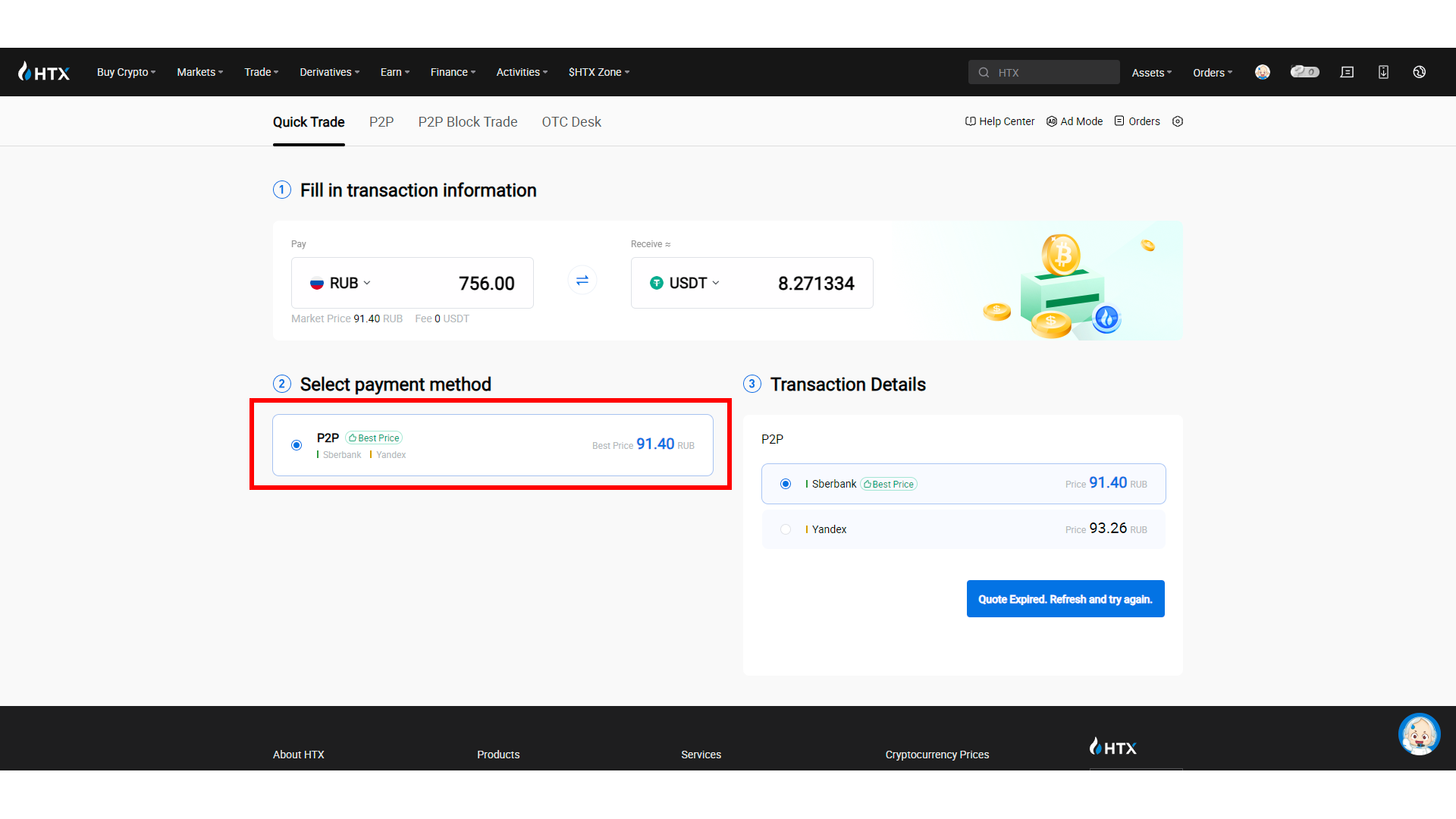The height and width of the screenshot is (819, 1456).
Task: Click Quote Expired refresh button
Action: pos(1065,599)
